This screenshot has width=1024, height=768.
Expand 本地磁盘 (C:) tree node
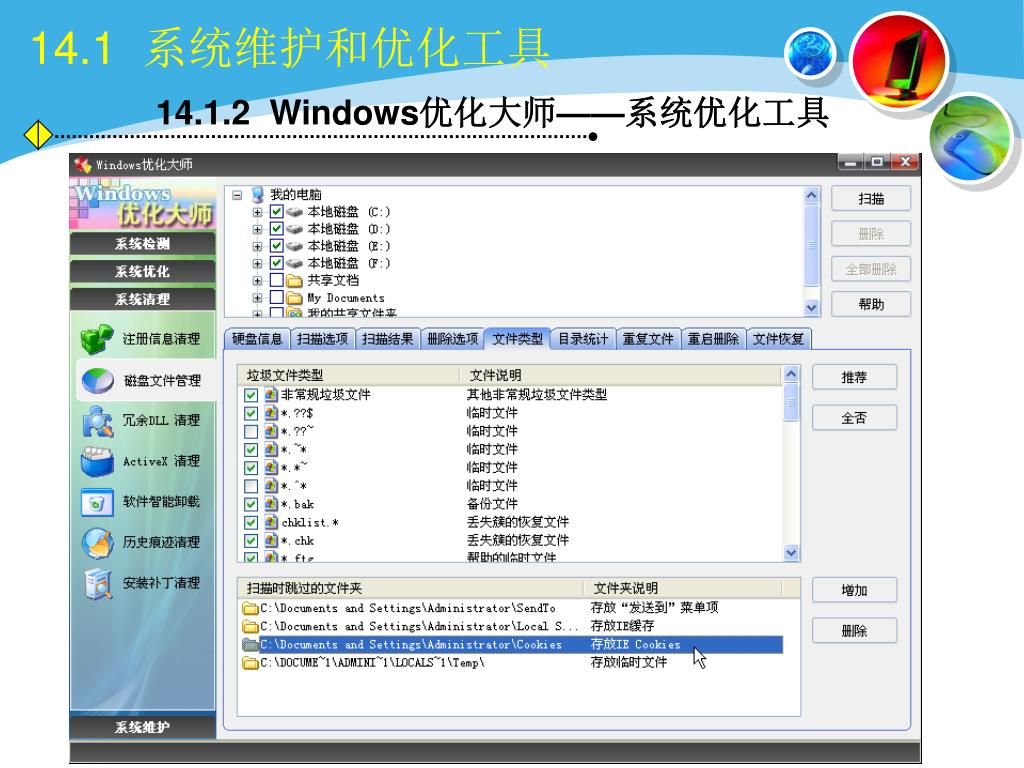pyautogui.click(x=257, y=212)
